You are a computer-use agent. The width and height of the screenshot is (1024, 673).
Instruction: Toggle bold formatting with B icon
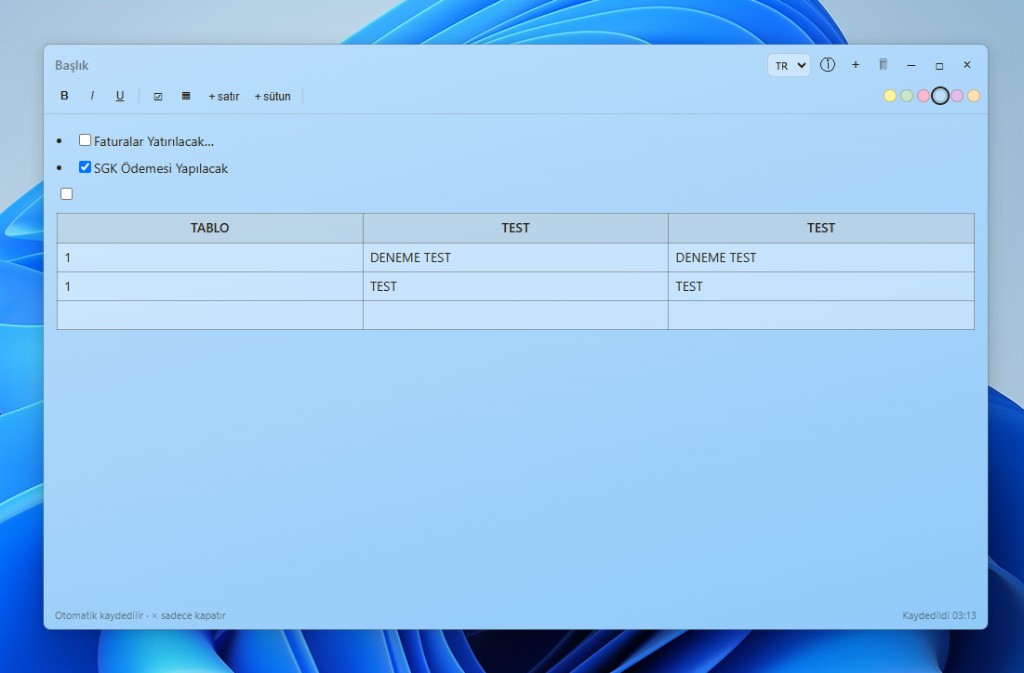64,96
